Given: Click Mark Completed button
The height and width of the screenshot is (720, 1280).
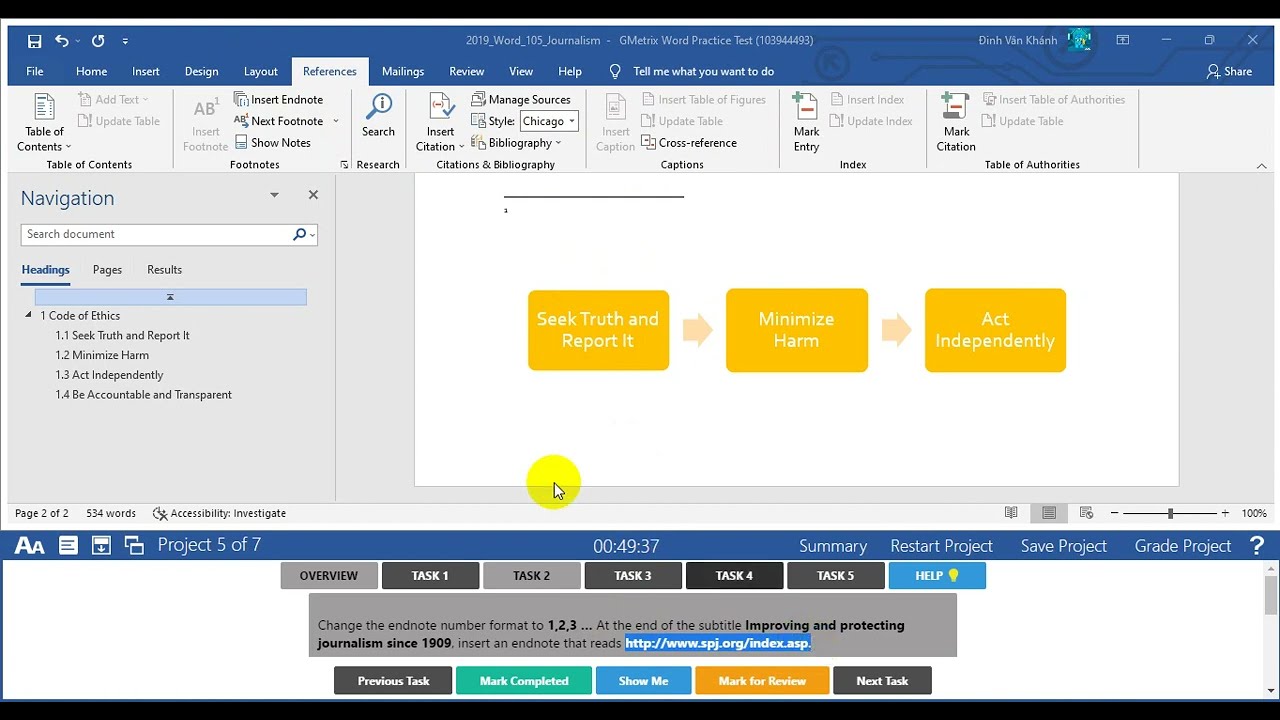Looking at the screenshot, I should [524, 681].
